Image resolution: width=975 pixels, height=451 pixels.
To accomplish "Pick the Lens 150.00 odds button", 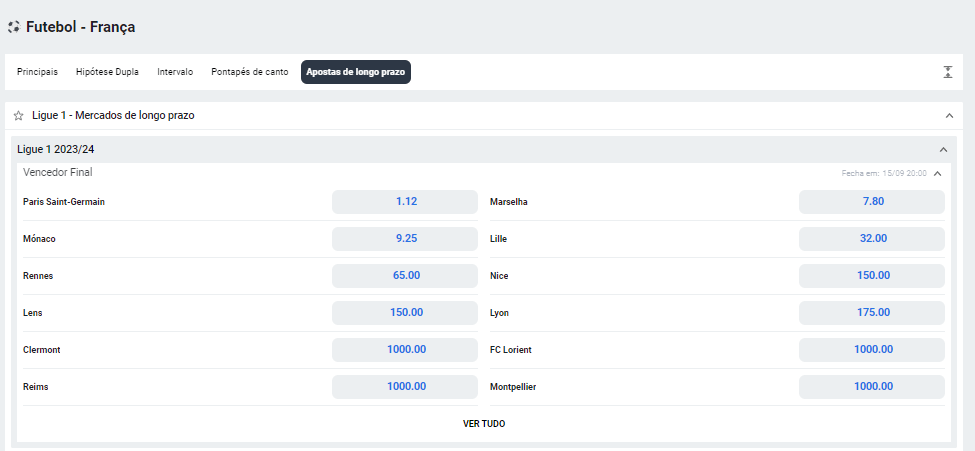I will 405,313.
